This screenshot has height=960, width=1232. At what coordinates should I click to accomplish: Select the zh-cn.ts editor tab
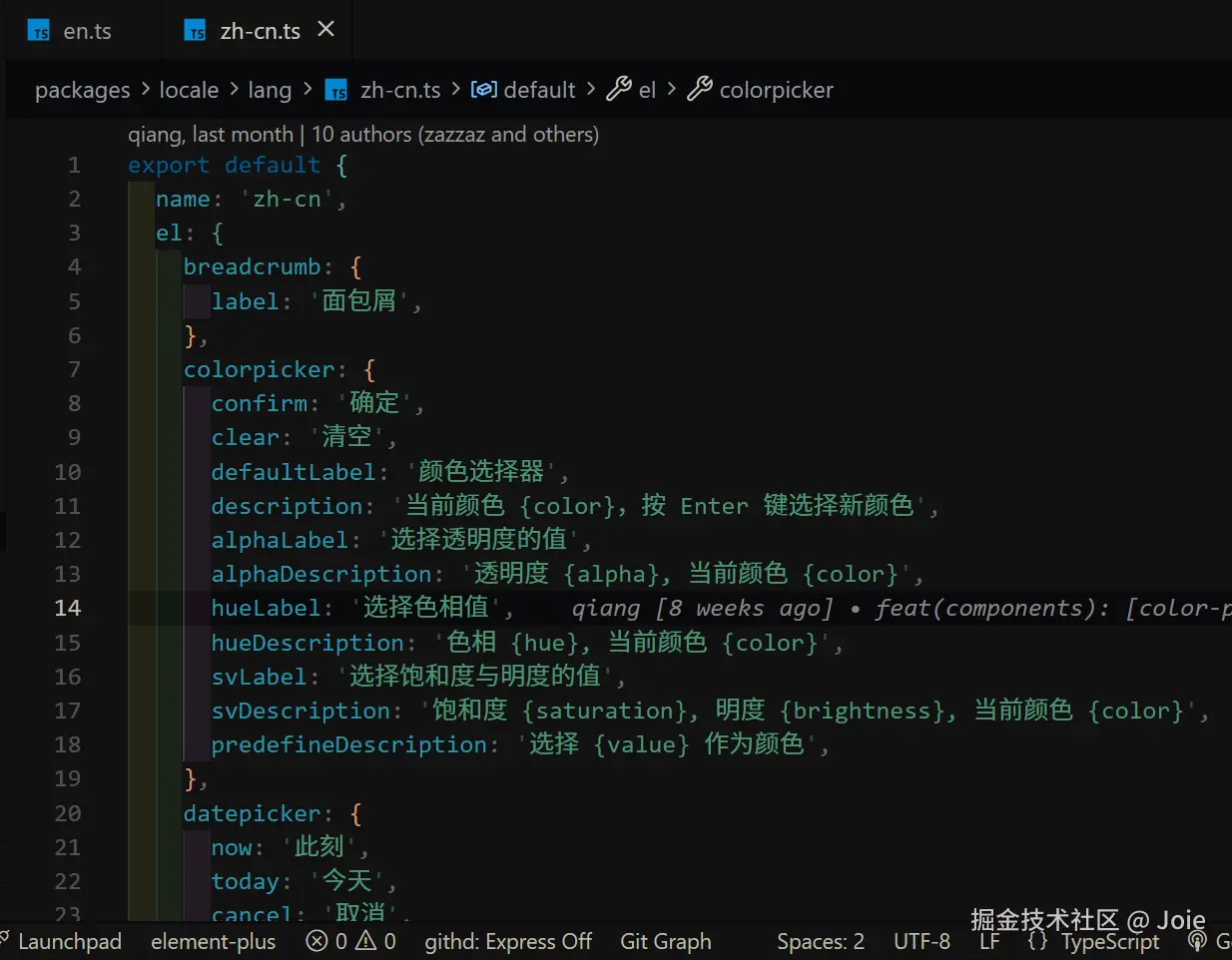pyautogui.click(x=260, y=31)
